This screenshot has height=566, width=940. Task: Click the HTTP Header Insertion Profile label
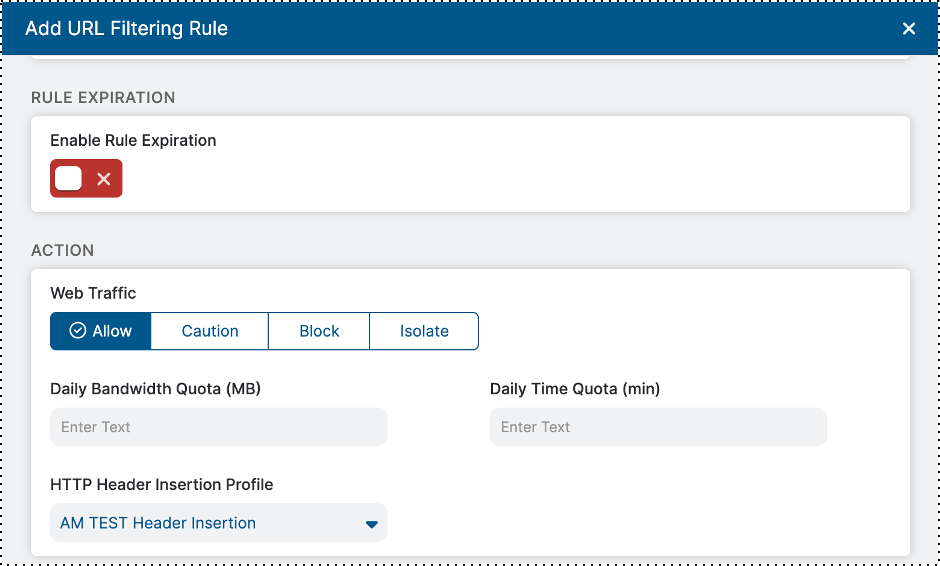click(x=161, y=485)
